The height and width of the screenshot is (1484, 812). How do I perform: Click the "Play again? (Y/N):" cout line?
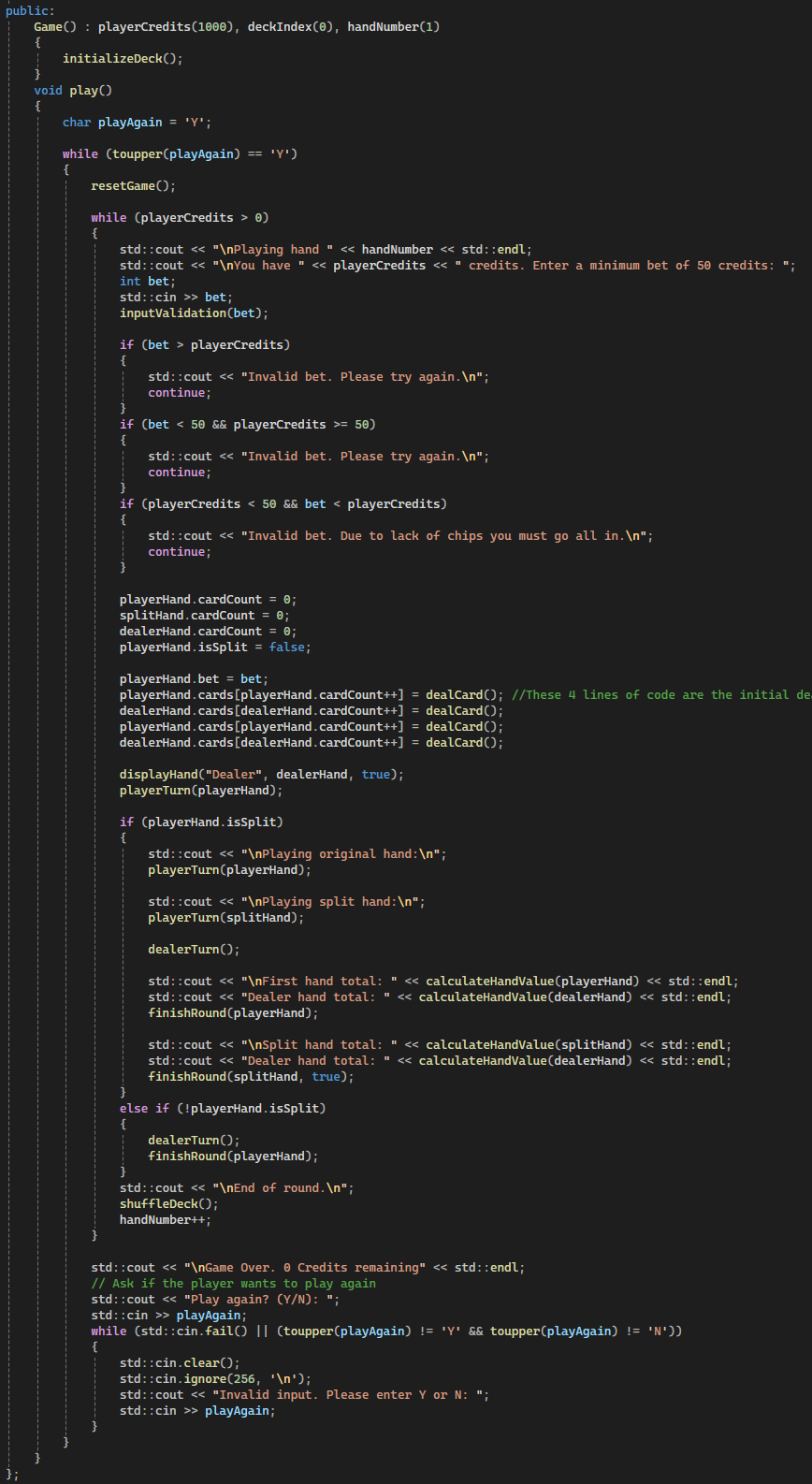tap(215, 1299)
